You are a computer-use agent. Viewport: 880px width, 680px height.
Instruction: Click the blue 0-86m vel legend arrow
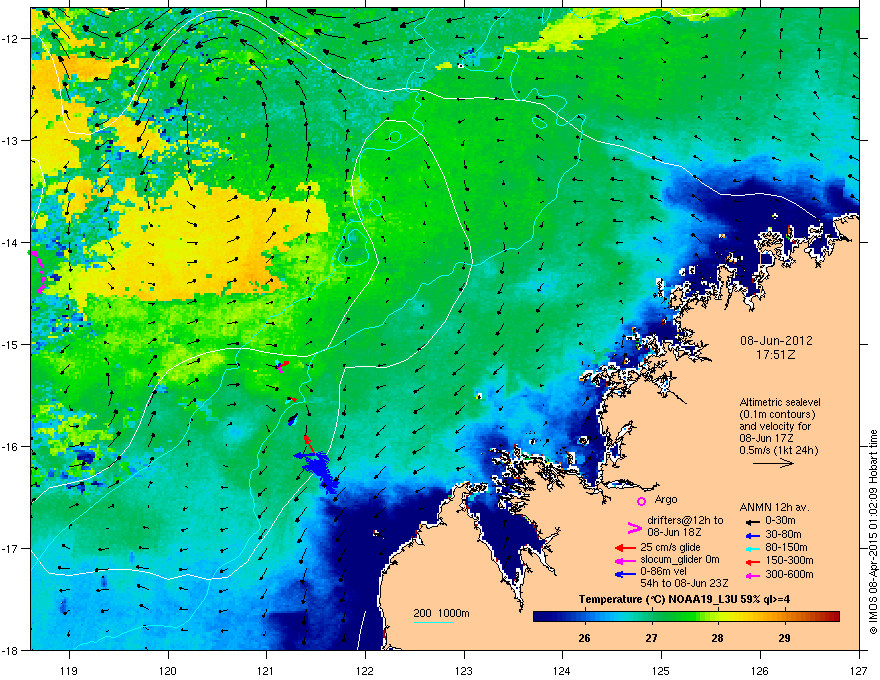point(625,573)
